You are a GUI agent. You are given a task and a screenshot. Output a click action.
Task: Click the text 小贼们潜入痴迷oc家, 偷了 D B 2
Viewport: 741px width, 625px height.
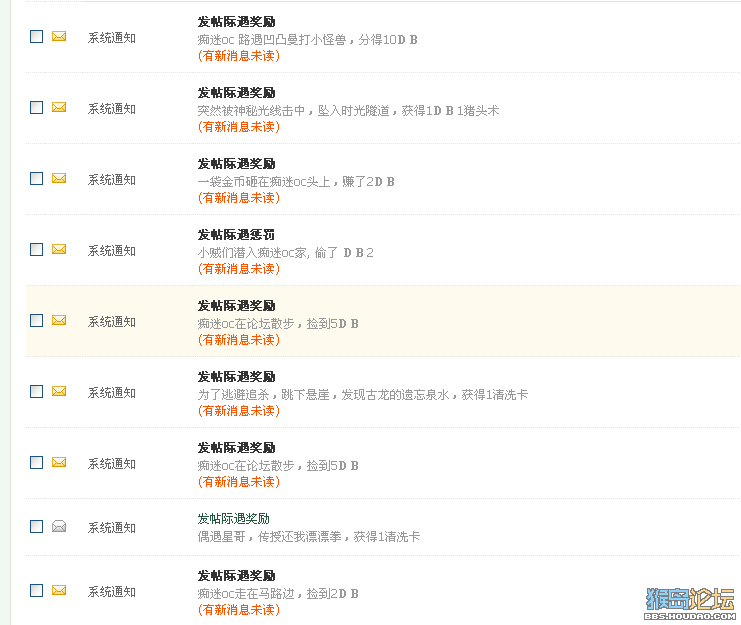(x=285, y=253)
